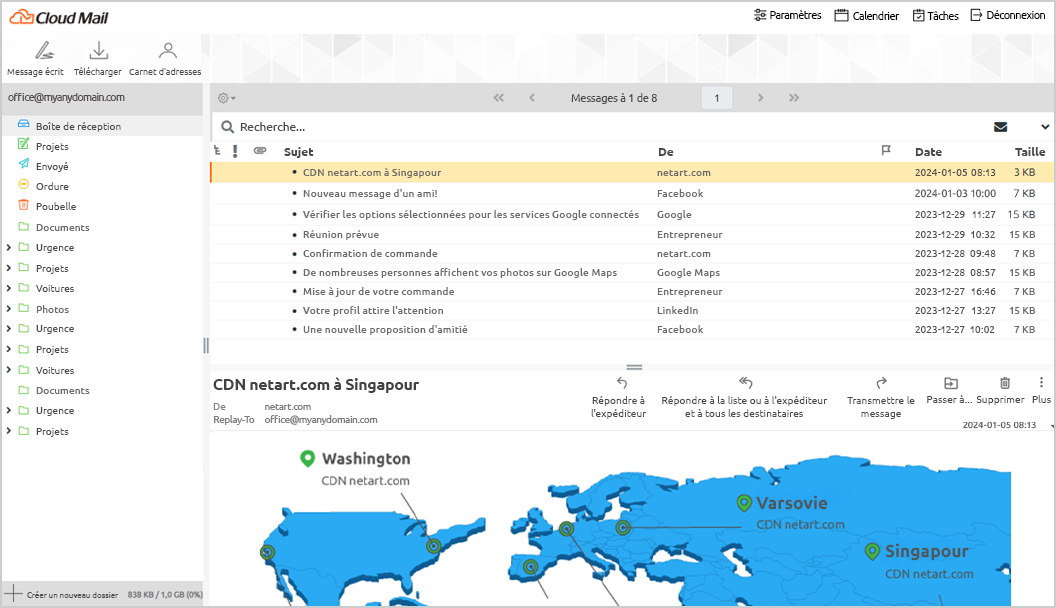Click the Cloud Mail logo

59,18
